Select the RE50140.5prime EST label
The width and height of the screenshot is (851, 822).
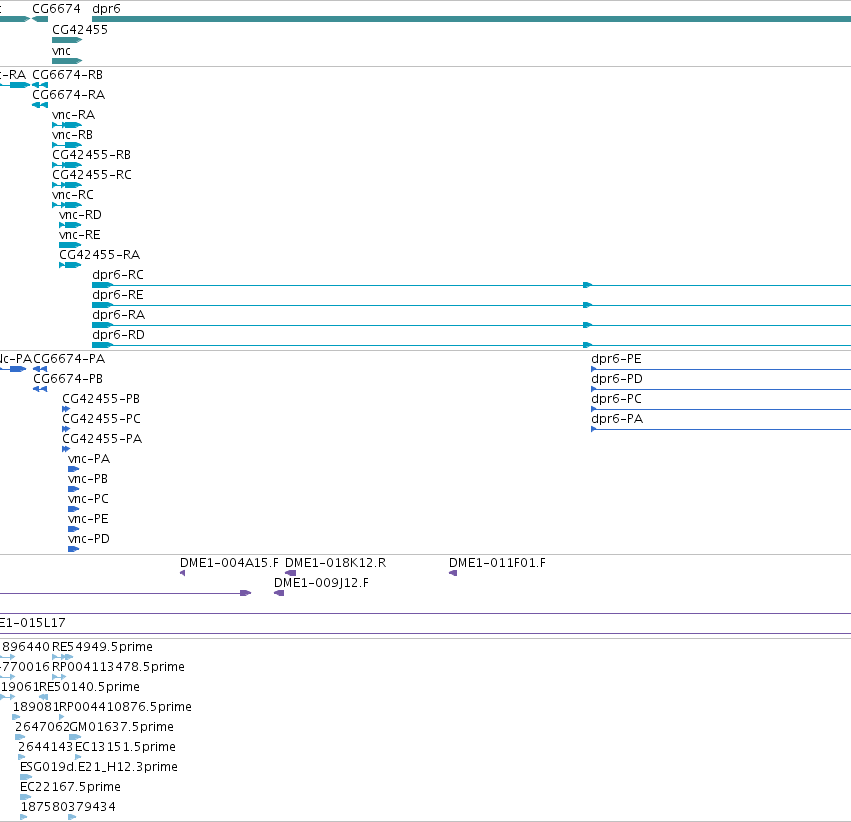click(x=90, y=687)
